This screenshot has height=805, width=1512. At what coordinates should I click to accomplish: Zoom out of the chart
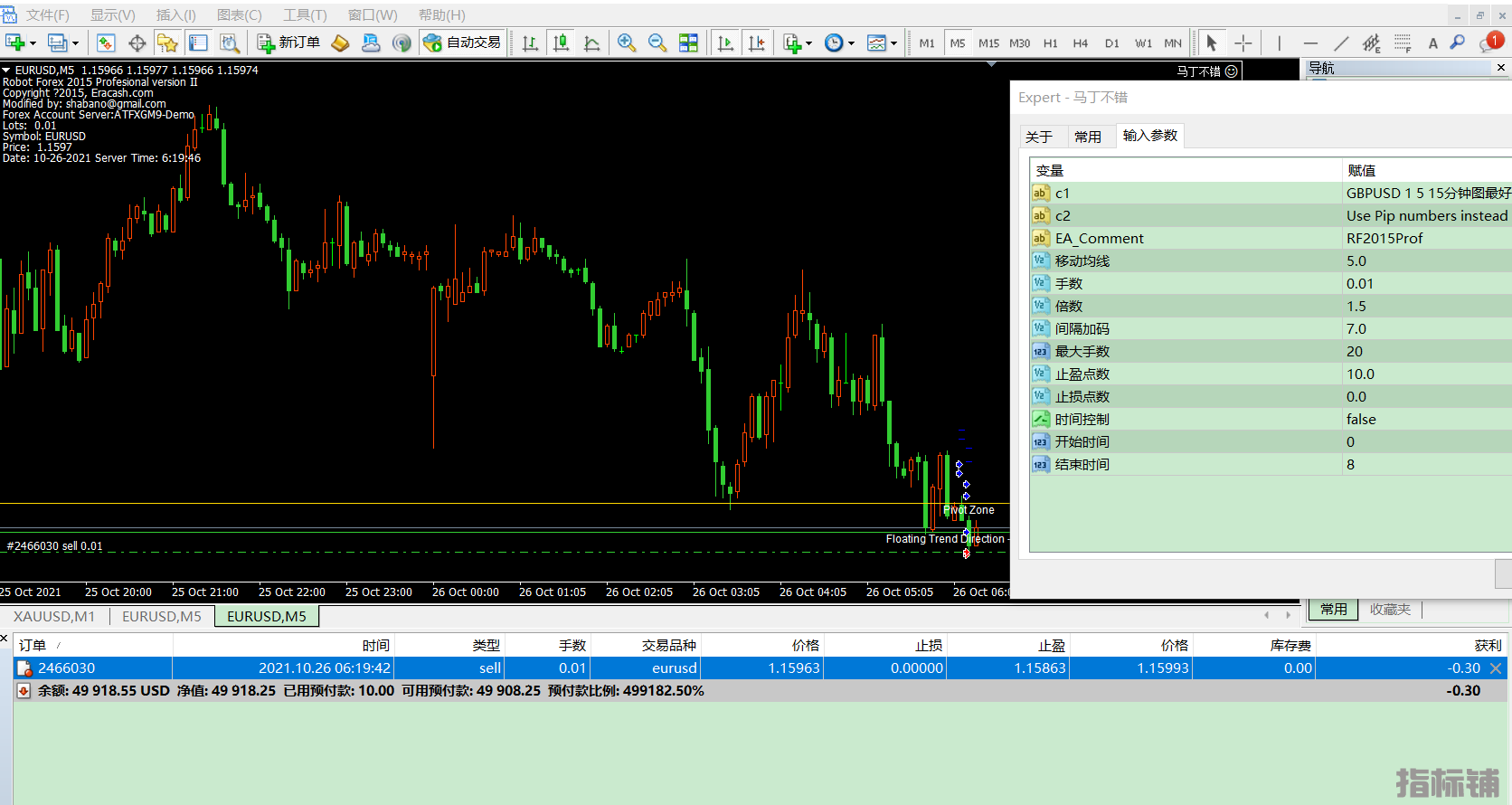coord(657,43)
